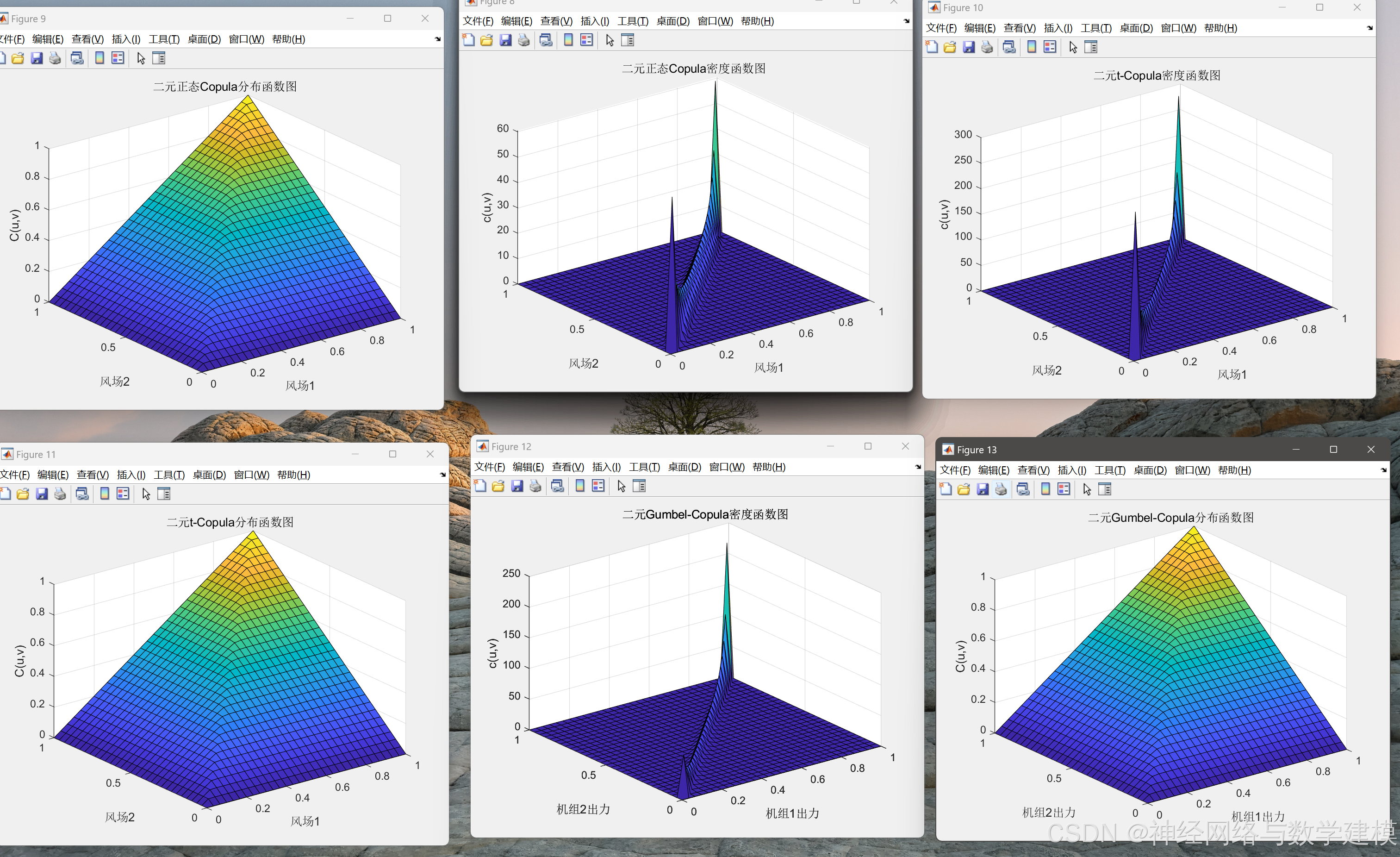Viewport: 1400px width, 857px height.
Task: Open 工具(T) menu in Figure 9
Action: point(164,39)
